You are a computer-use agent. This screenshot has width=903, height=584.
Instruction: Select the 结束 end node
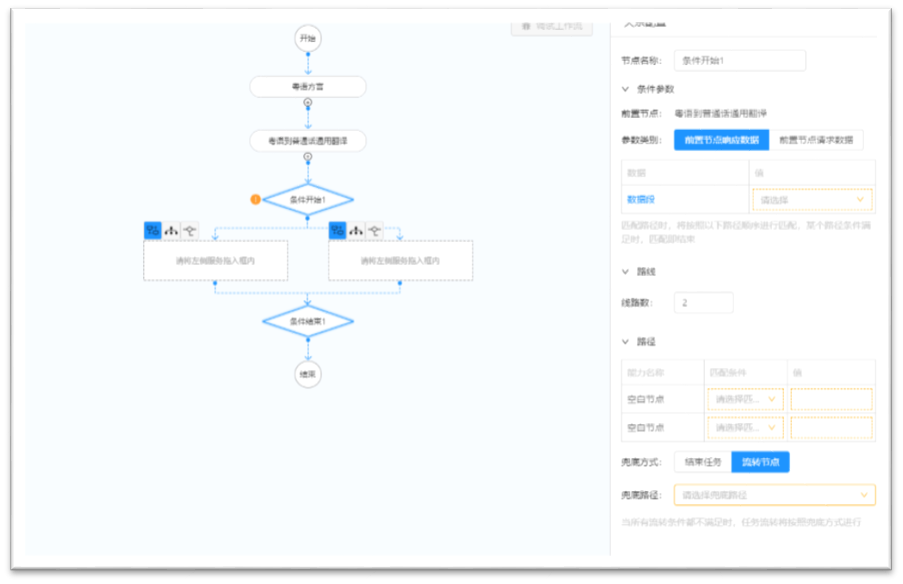[x=308, y=374]
